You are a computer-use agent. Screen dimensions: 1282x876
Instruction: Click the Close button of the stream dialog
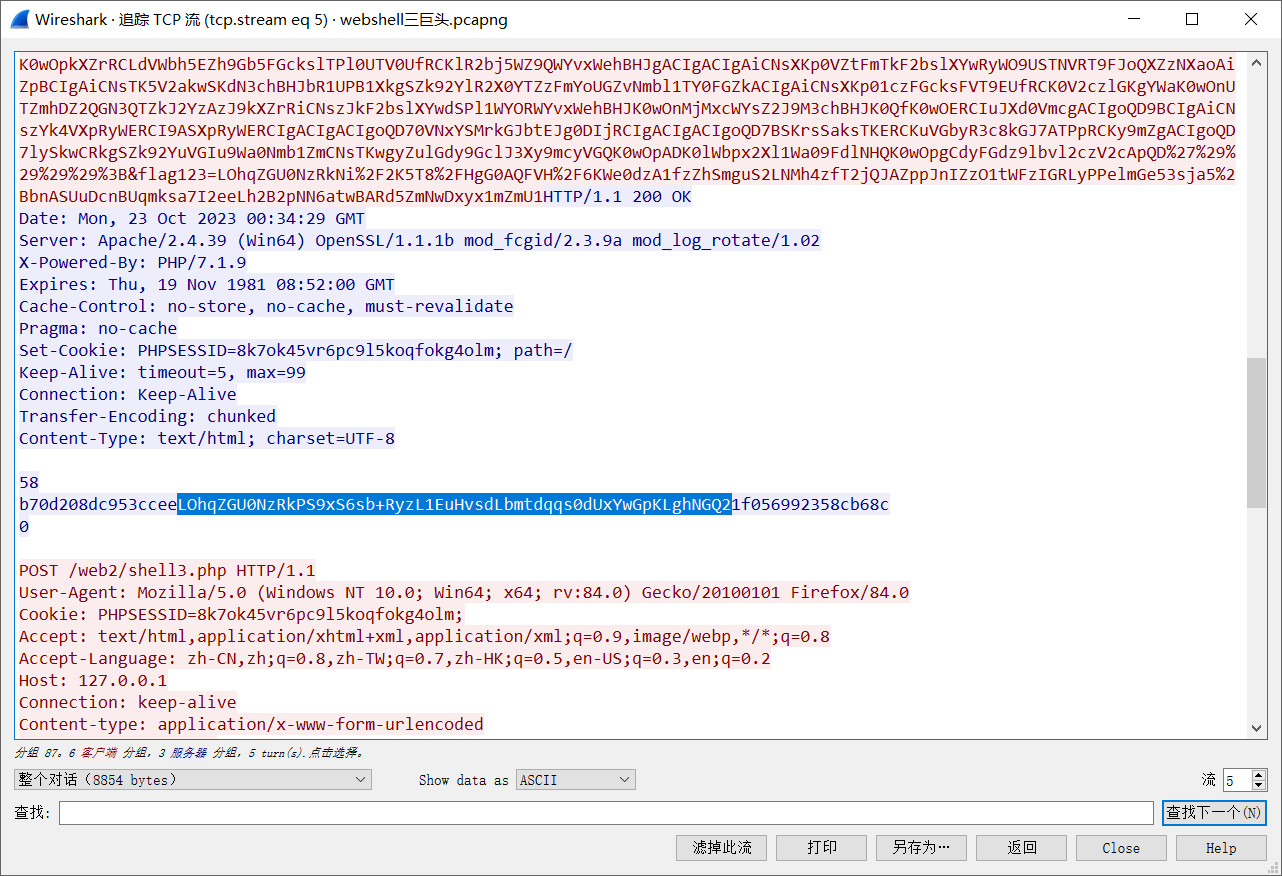click(1120, 847)
